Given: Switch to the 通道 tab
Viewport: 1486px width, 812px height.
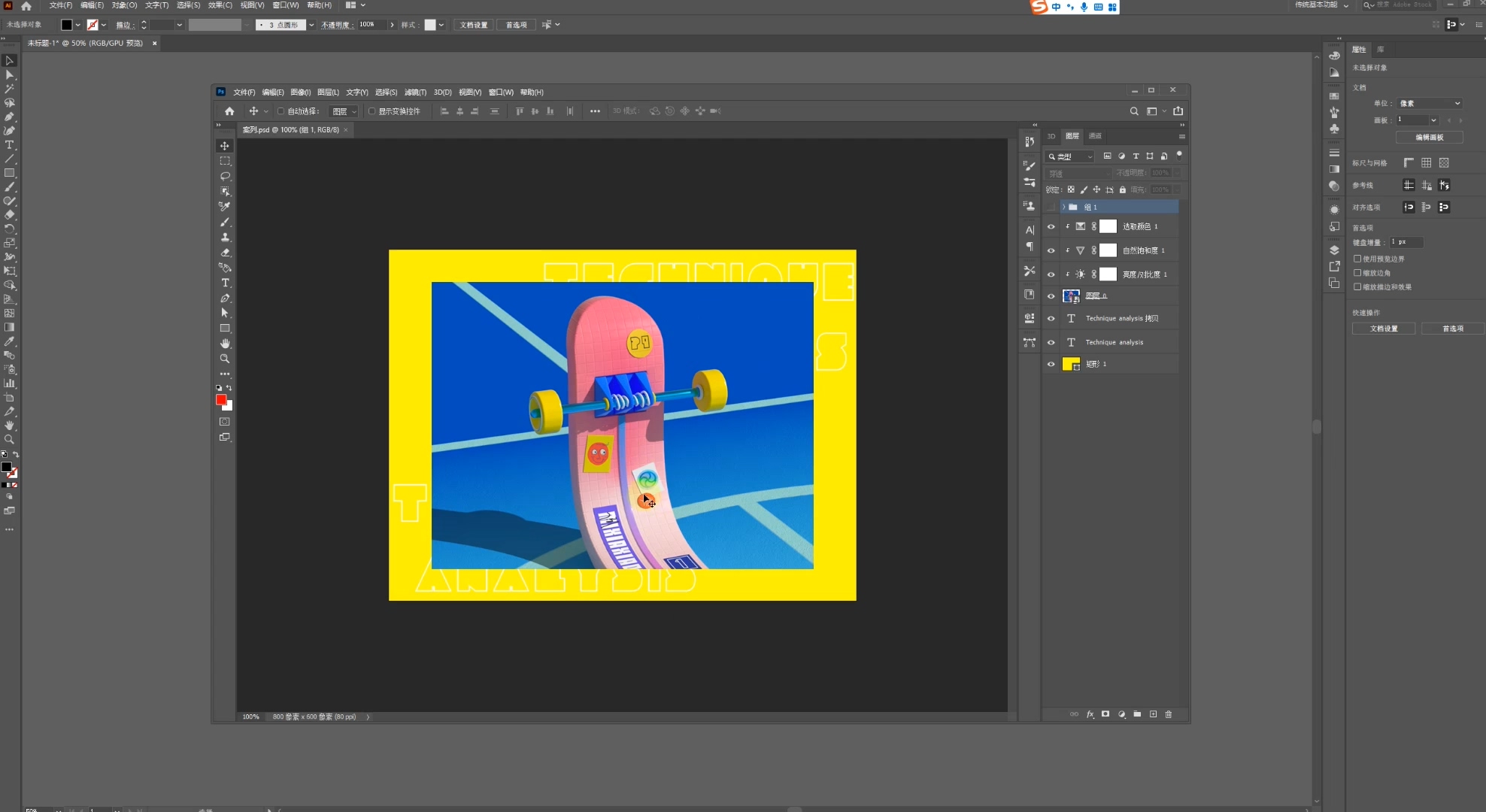Looking at the screenshot, I should pyautogui.click(x=1095, y=136).
